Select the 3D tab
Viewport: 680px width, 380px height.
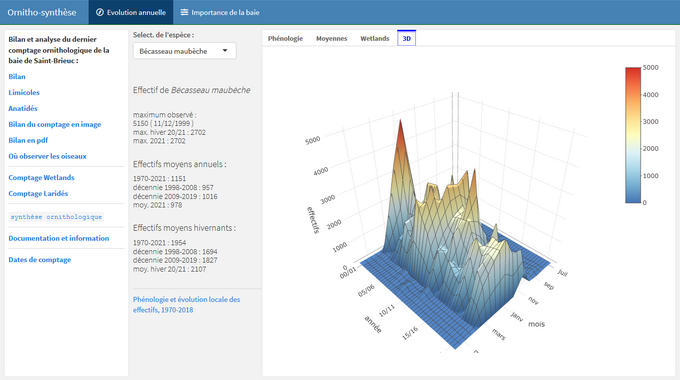(x=407, y=39)
